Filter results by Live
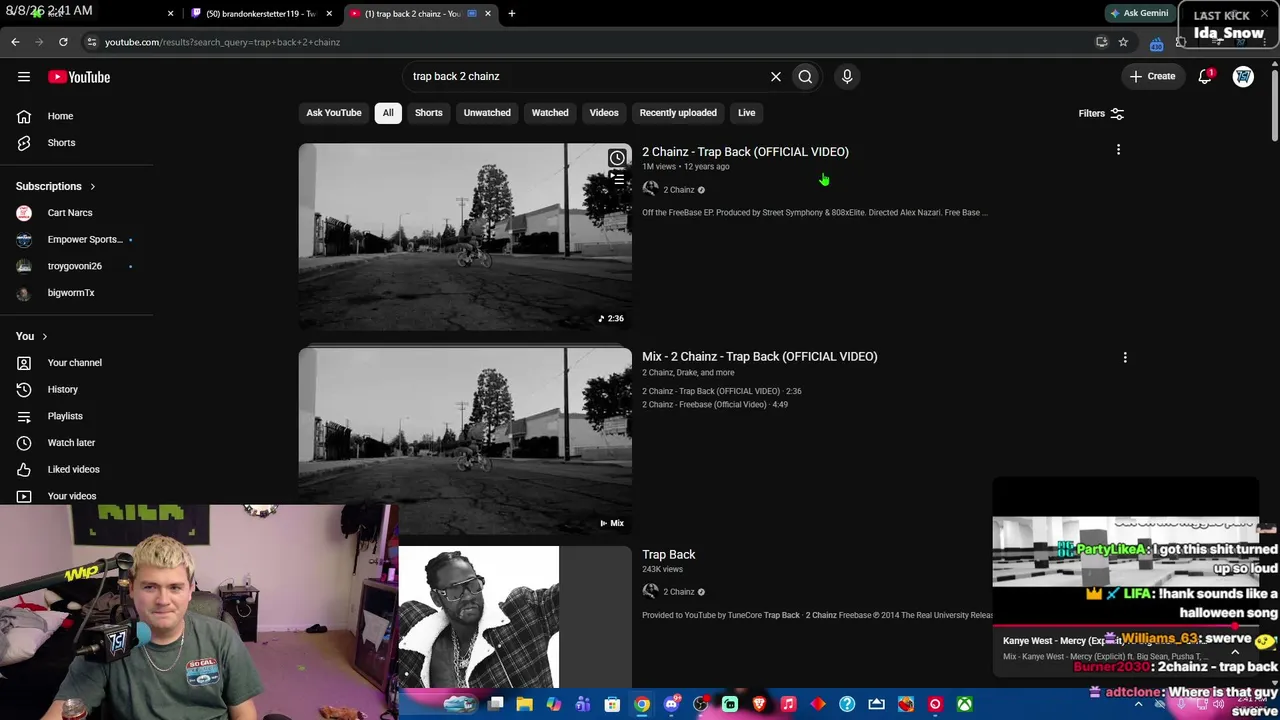Viewport: 1280px width, 720px height. 747,113
